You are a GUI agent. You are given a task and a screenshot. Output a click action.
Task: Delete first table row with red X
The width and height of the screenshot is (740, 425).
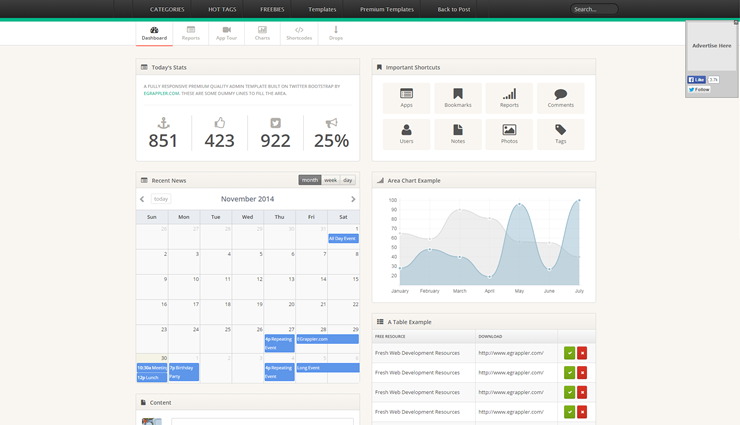[582, 353]
